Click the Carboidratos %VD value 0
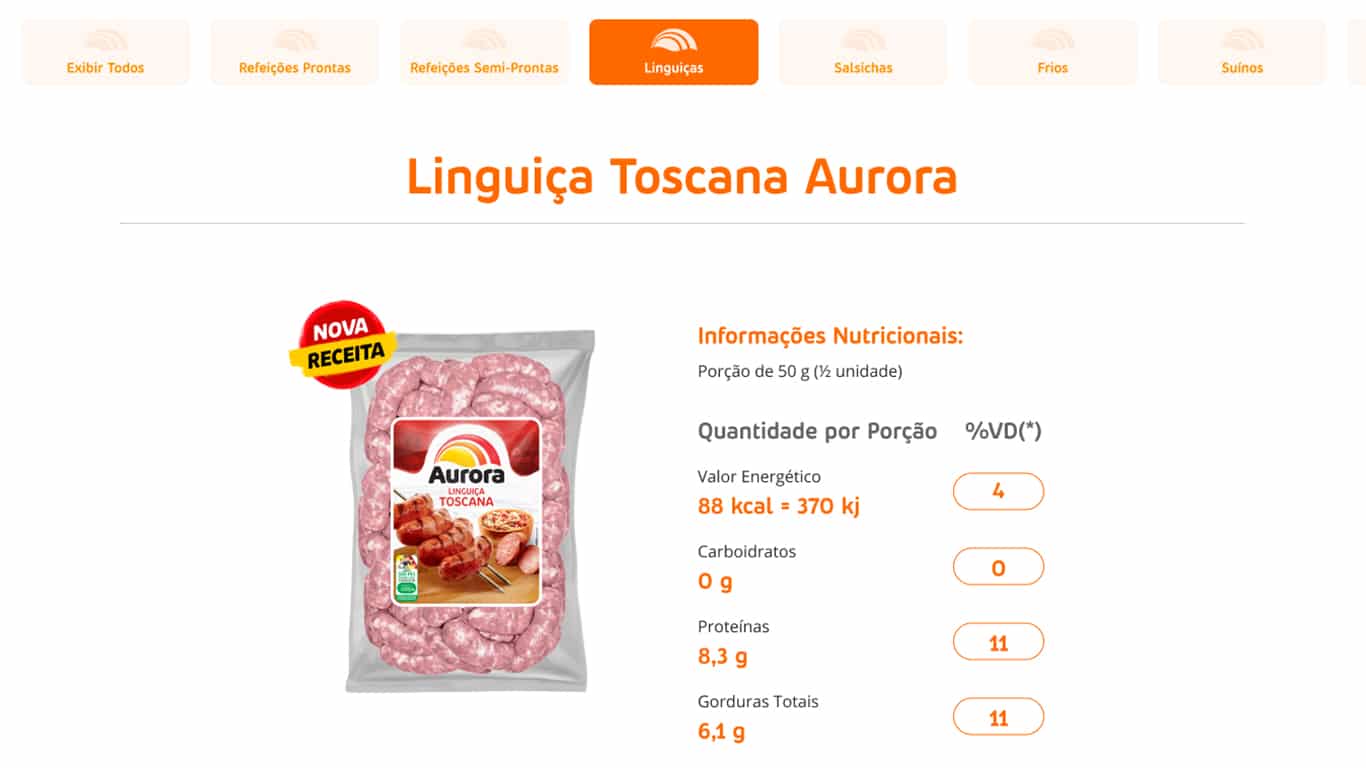This screenshot has width=1366, height=768. click(998, 567)
